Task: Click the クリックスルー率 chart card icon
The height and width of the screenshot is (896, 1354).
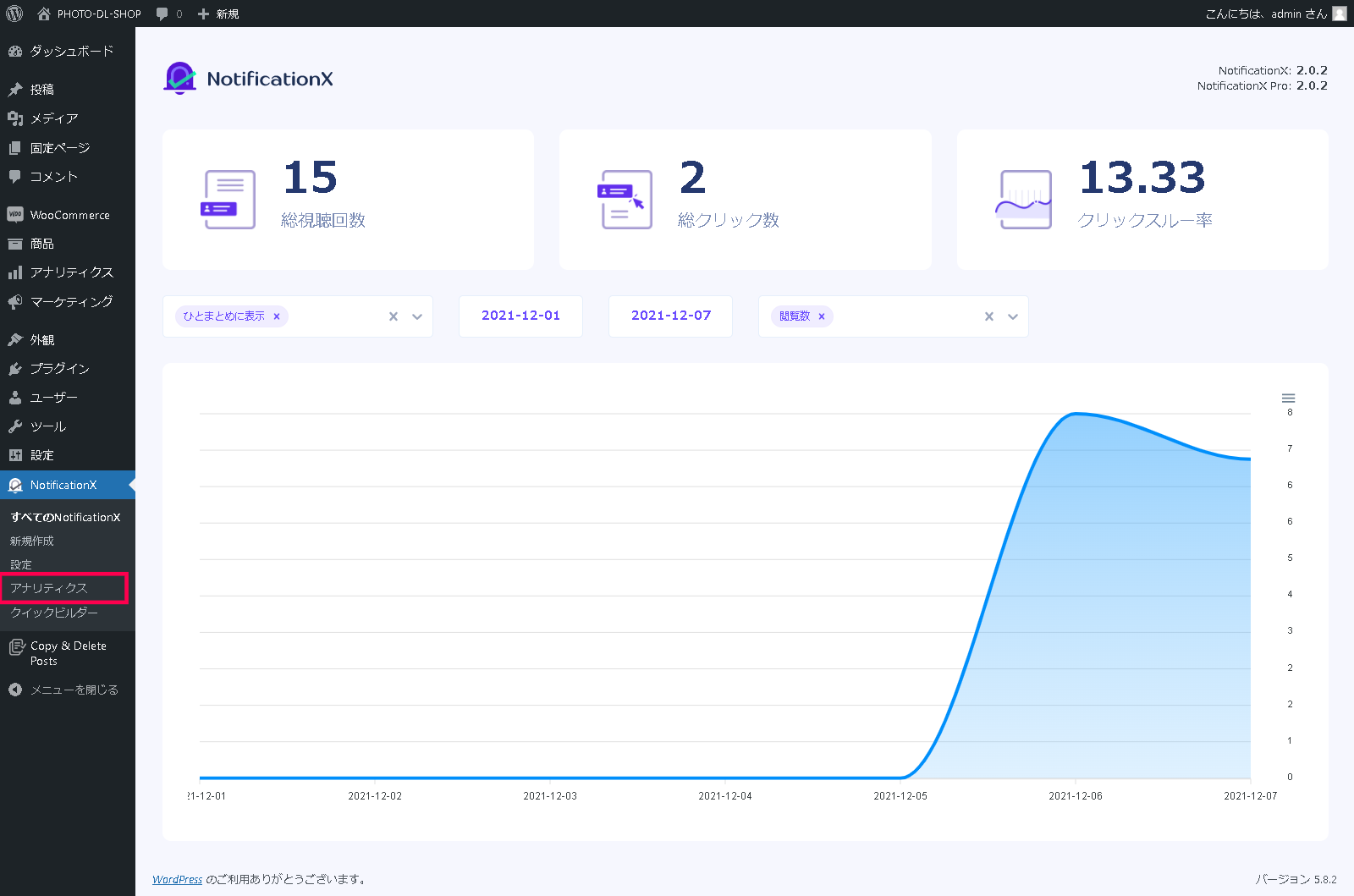Action: tap(1023, 200)
